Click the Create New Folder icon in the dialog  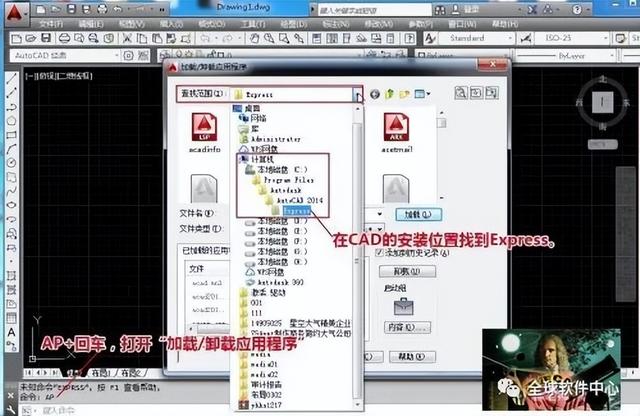[x=404, y=94]
